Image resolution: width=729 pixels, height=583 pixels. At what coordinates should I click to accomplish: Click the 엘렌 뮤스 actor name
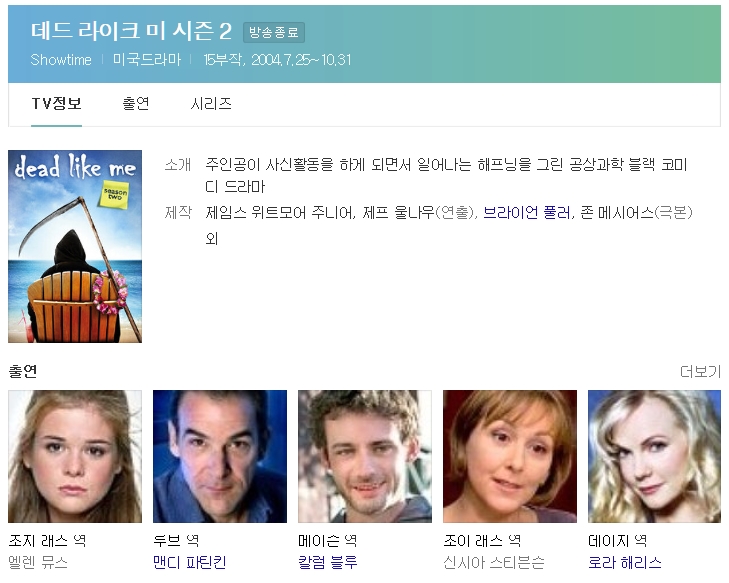coord(38,562)
